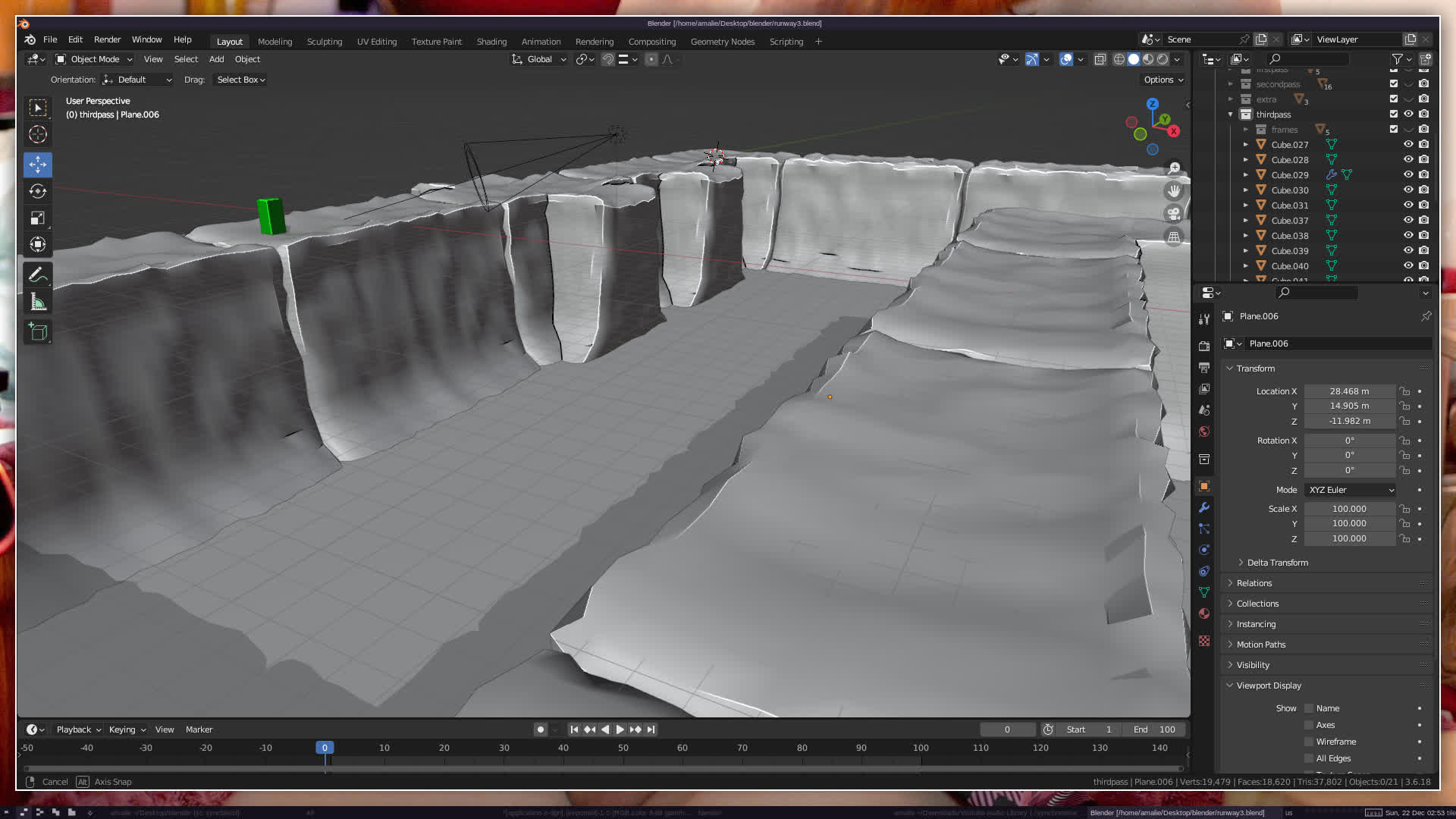Switch to the Sculpting workspace tab

[x=324, y=42]
